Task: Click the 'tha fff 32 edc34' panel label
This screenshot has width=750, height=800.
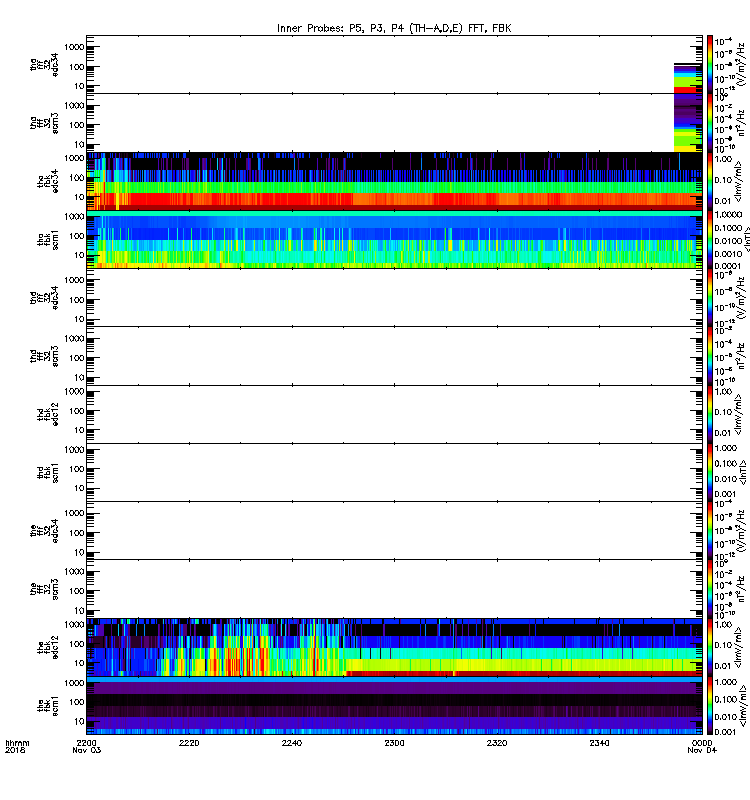Action: [x=44, y=64]
